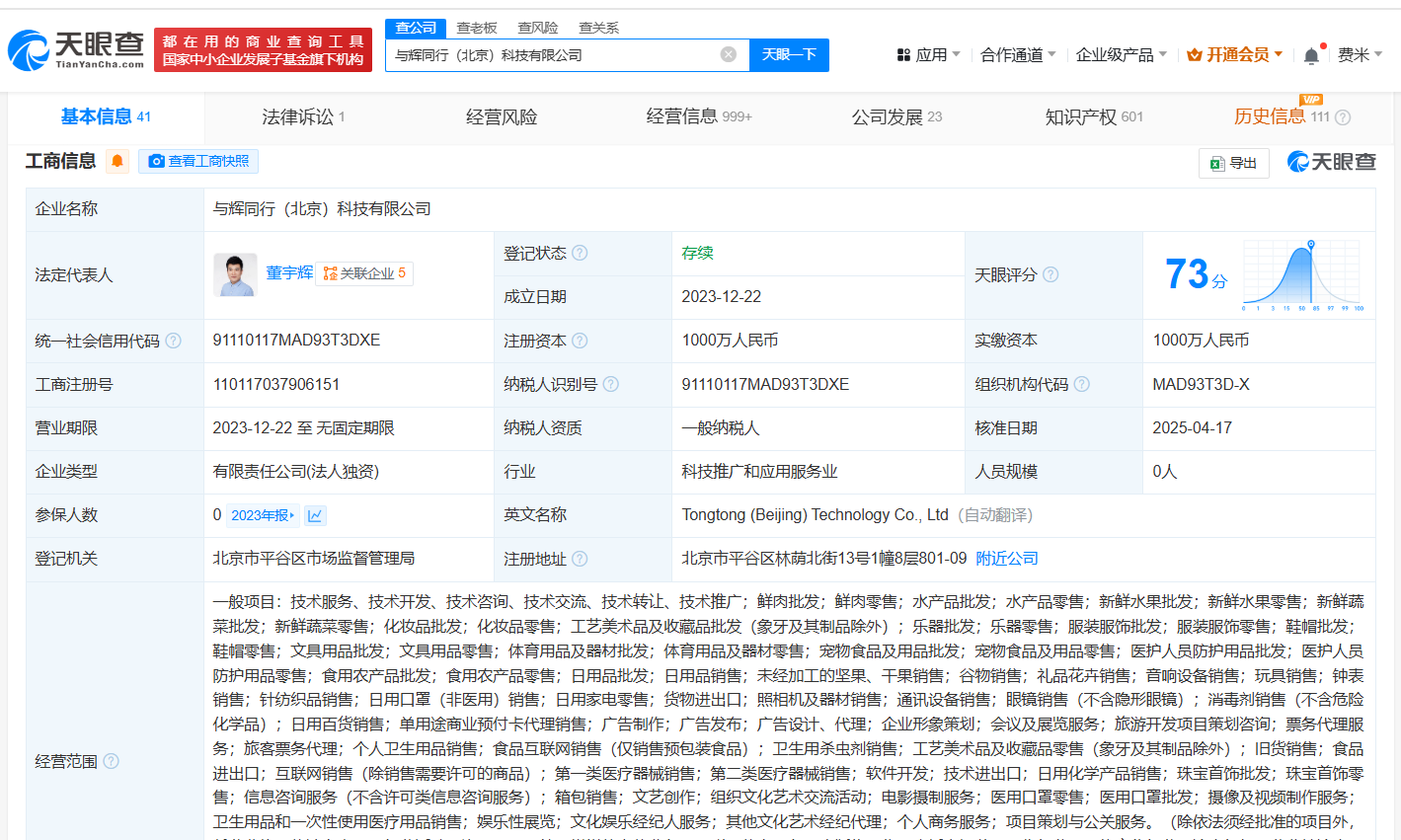Click registration number 110117037906151
Screen dimensions: 1401x840
(276, 384)
